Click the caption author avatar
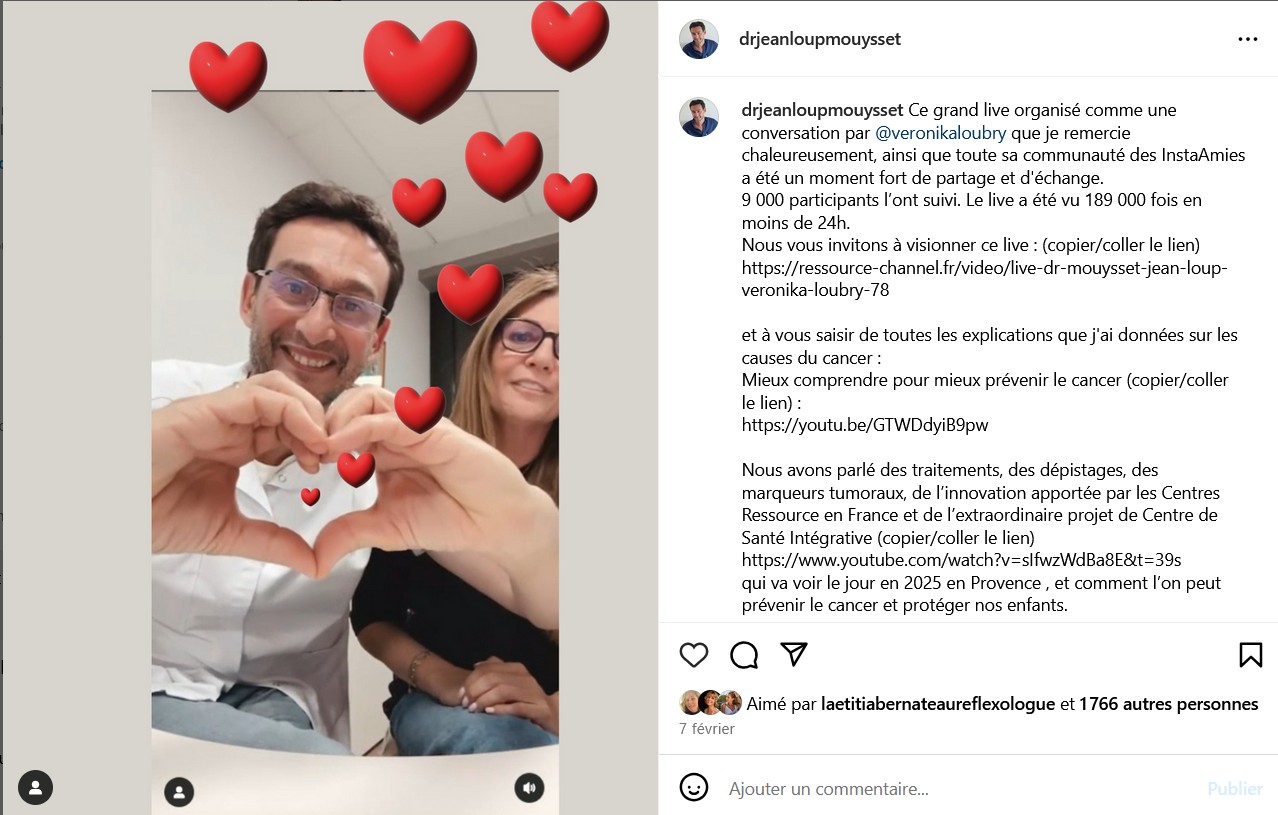The height and width of the screenshot is (815, 1278). 699,117
